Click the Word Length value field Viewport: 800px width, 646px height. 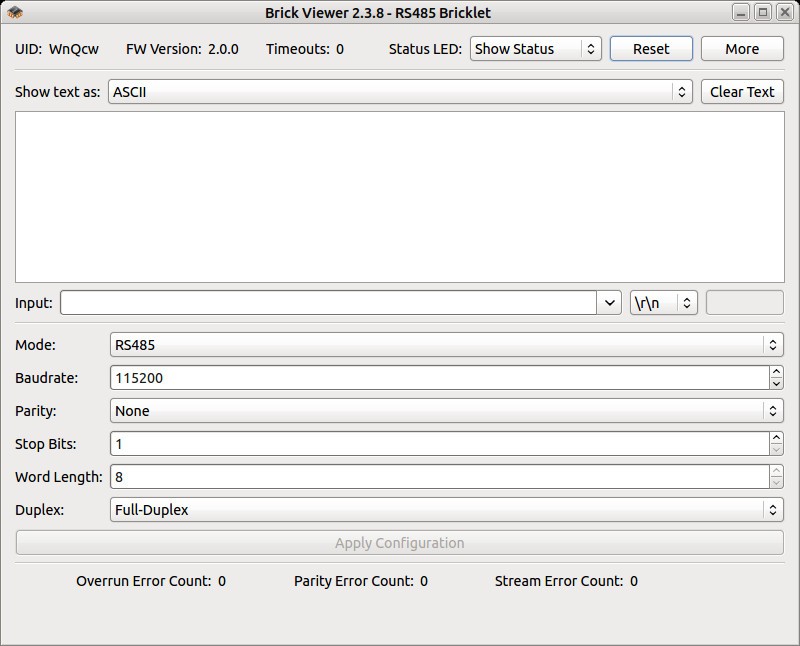(439, 477)
